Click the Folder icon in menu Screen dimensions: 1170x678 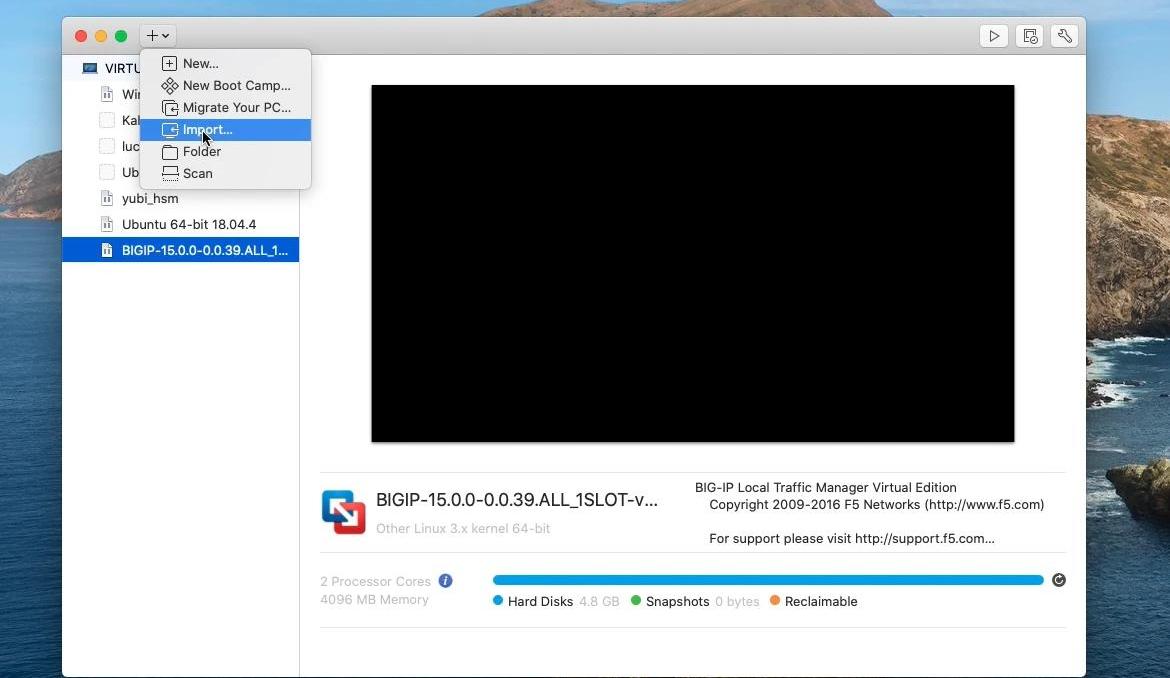[170, 151]
